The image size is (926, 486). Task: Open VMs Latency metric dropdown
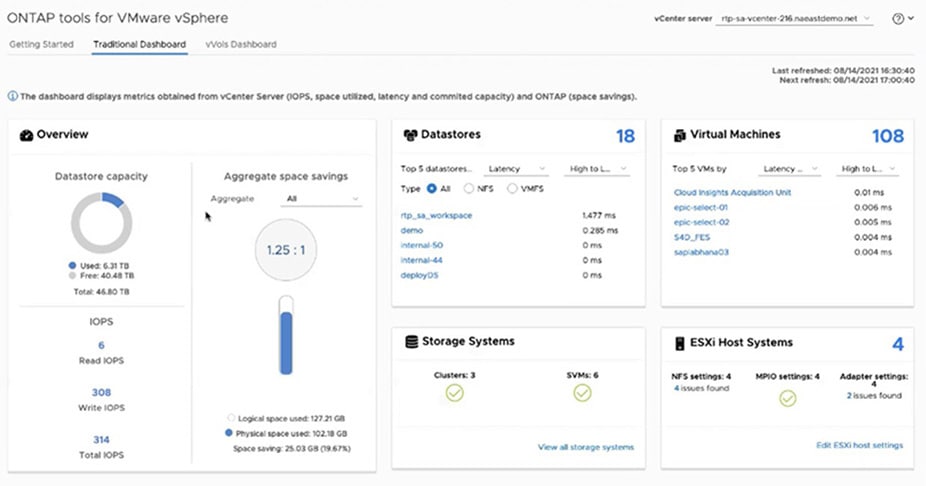point(790,169)
